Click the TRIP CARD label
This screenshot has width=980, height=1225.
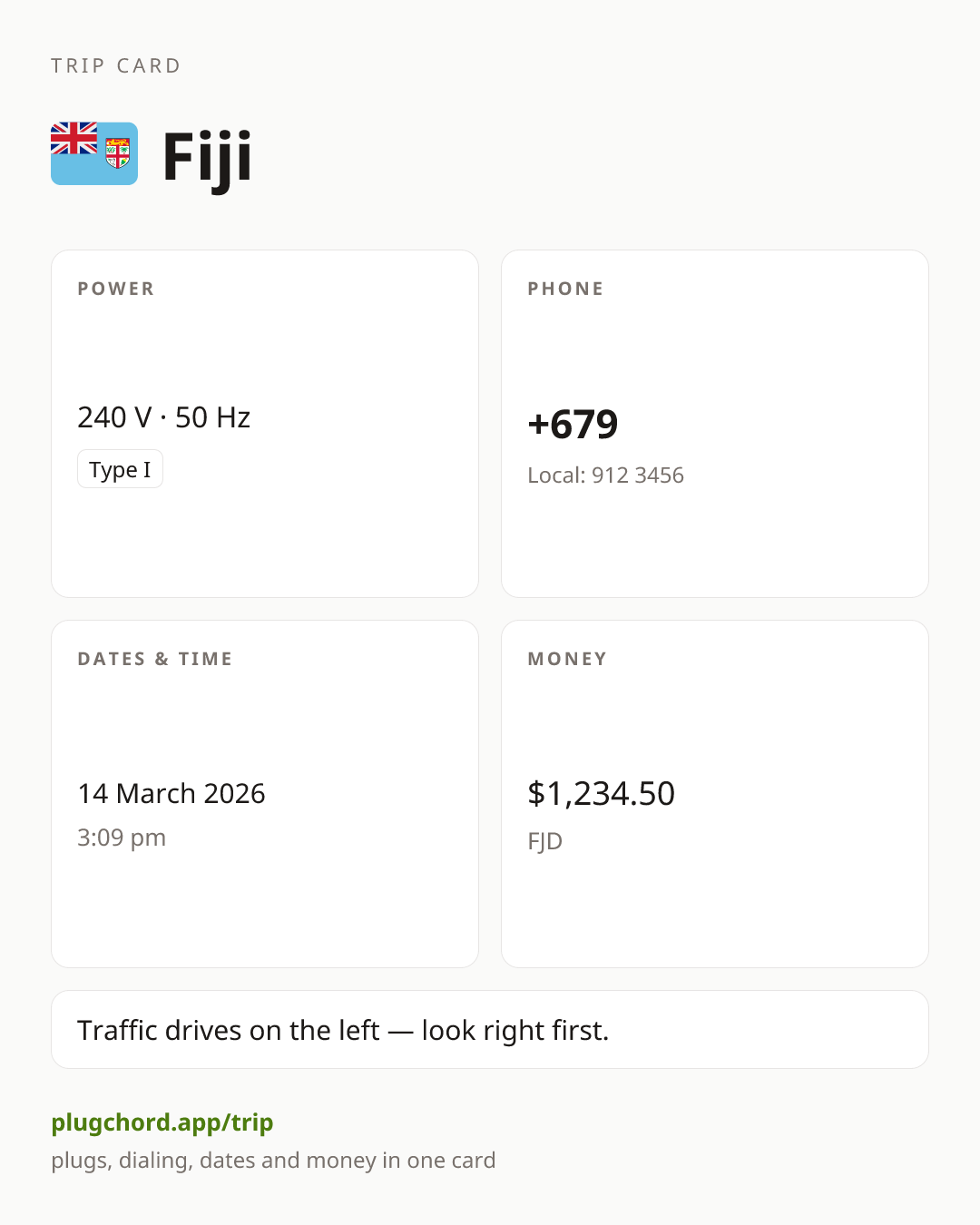point(116,65)
